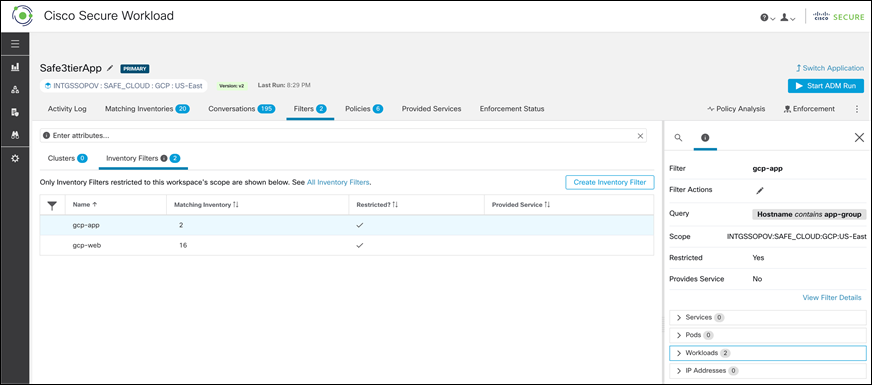Open the Conversations tab

tap(241, 109)
